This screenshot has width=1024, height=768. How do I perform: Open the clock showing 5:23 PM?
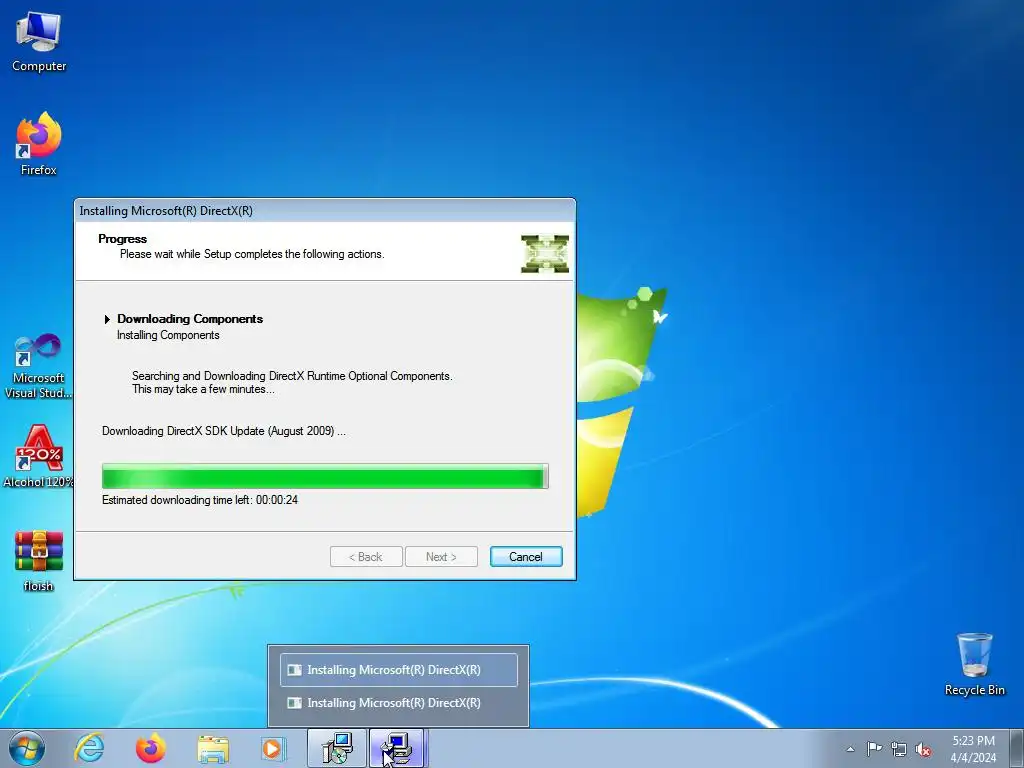point(973,749)
